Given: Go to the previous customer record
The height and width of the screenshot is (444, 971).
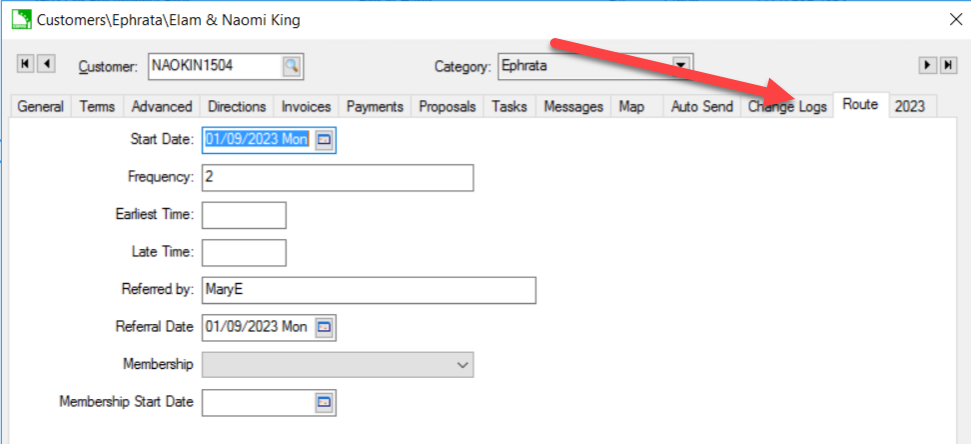Looking at the screenshot, I should click(46, 64).
